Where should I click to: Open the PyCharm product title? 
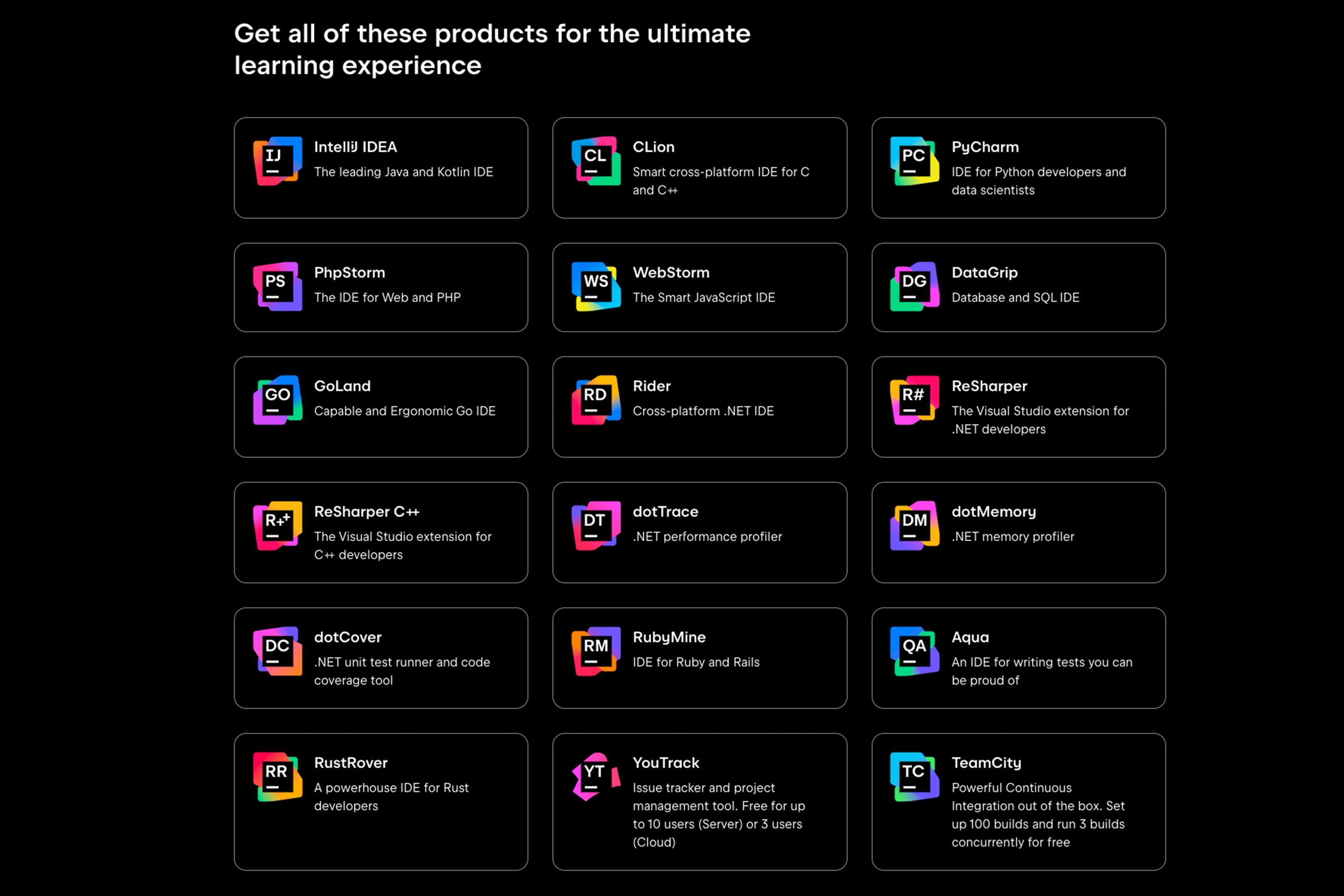pyautogui.click(x=985, y=147)
